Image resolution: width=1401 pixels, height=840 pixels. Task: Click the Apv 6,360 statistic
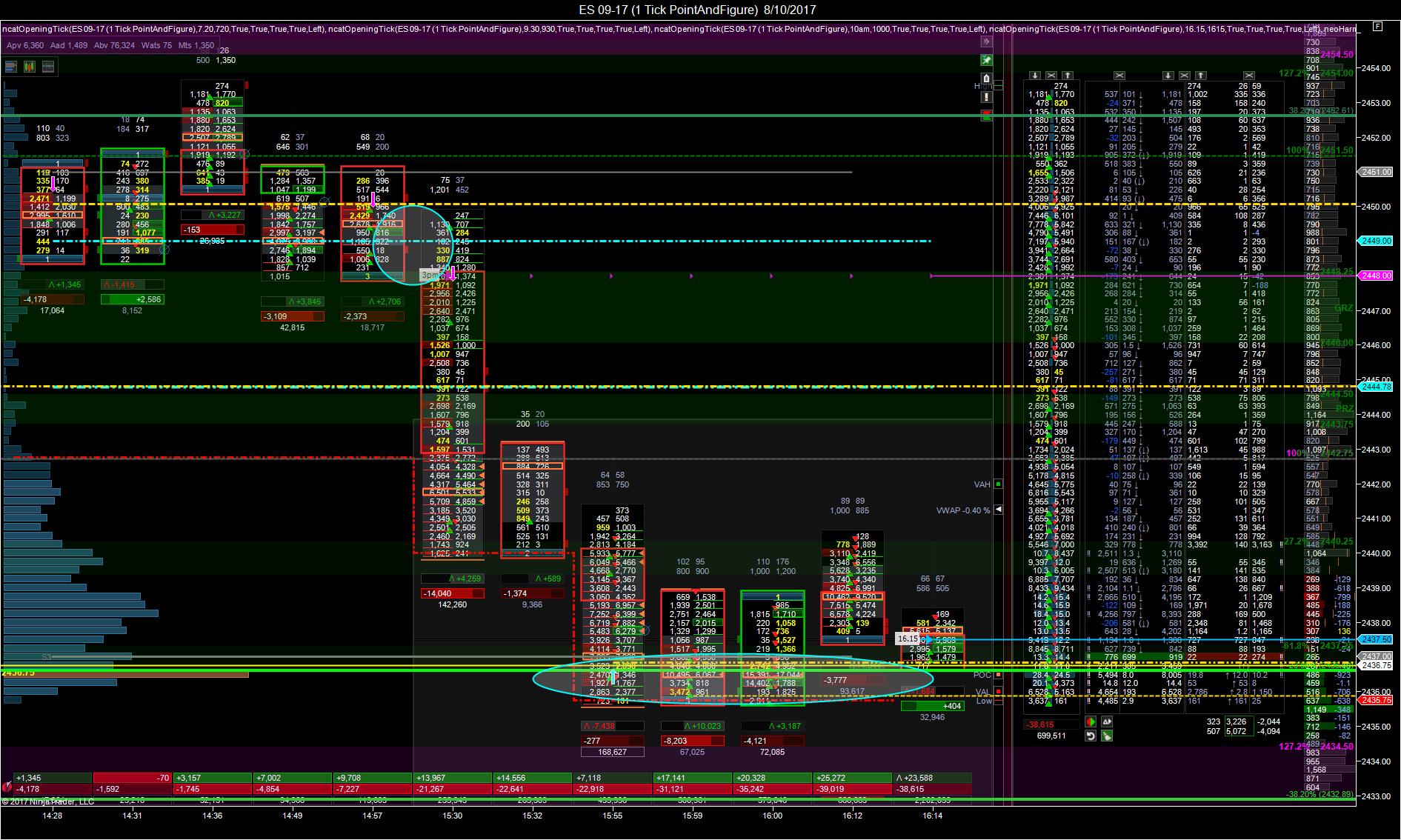25,45
